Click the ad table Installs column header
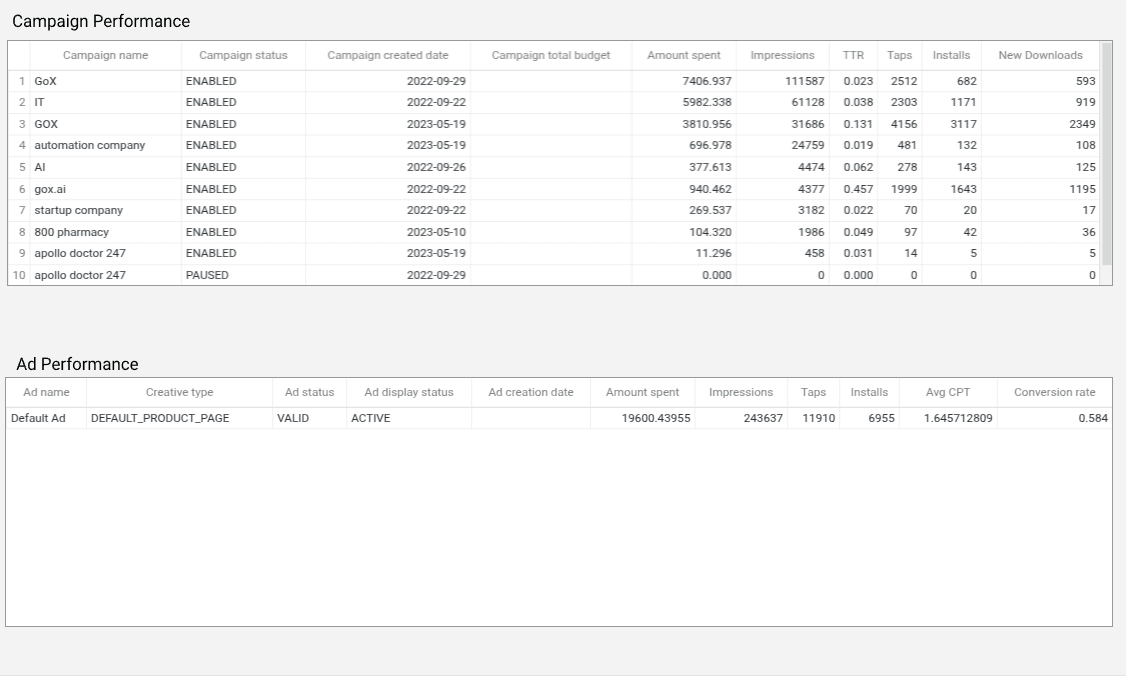 point(869,392)
